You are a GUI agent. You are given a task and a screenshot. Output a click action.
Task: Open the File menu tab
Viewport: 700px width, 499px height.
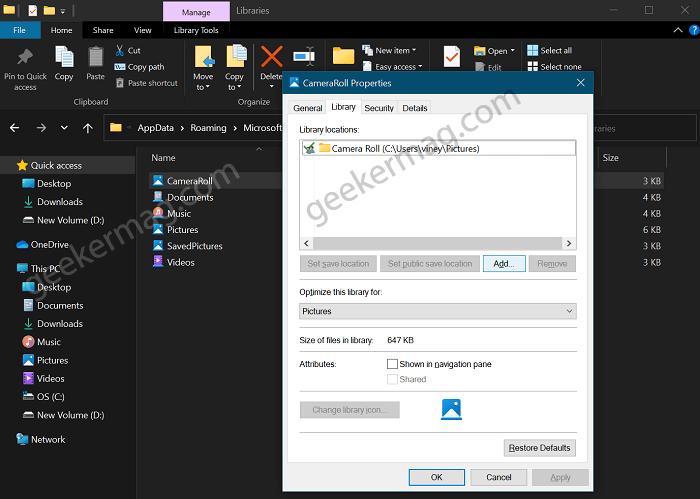point(20,30)
